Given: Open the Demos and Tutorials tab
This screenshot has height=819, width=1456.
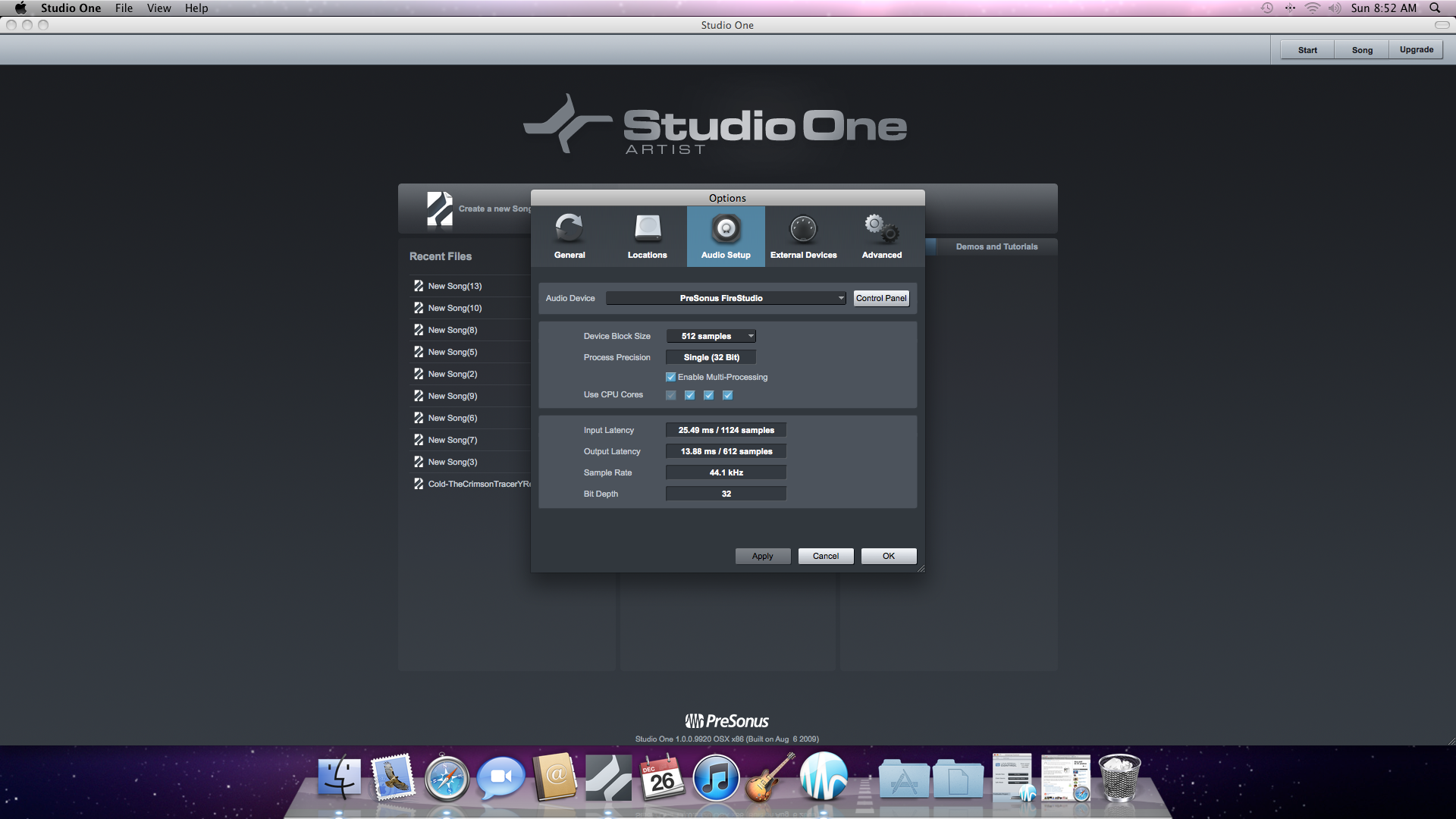Looking at the screenshot, I should [x=996, y=246].
